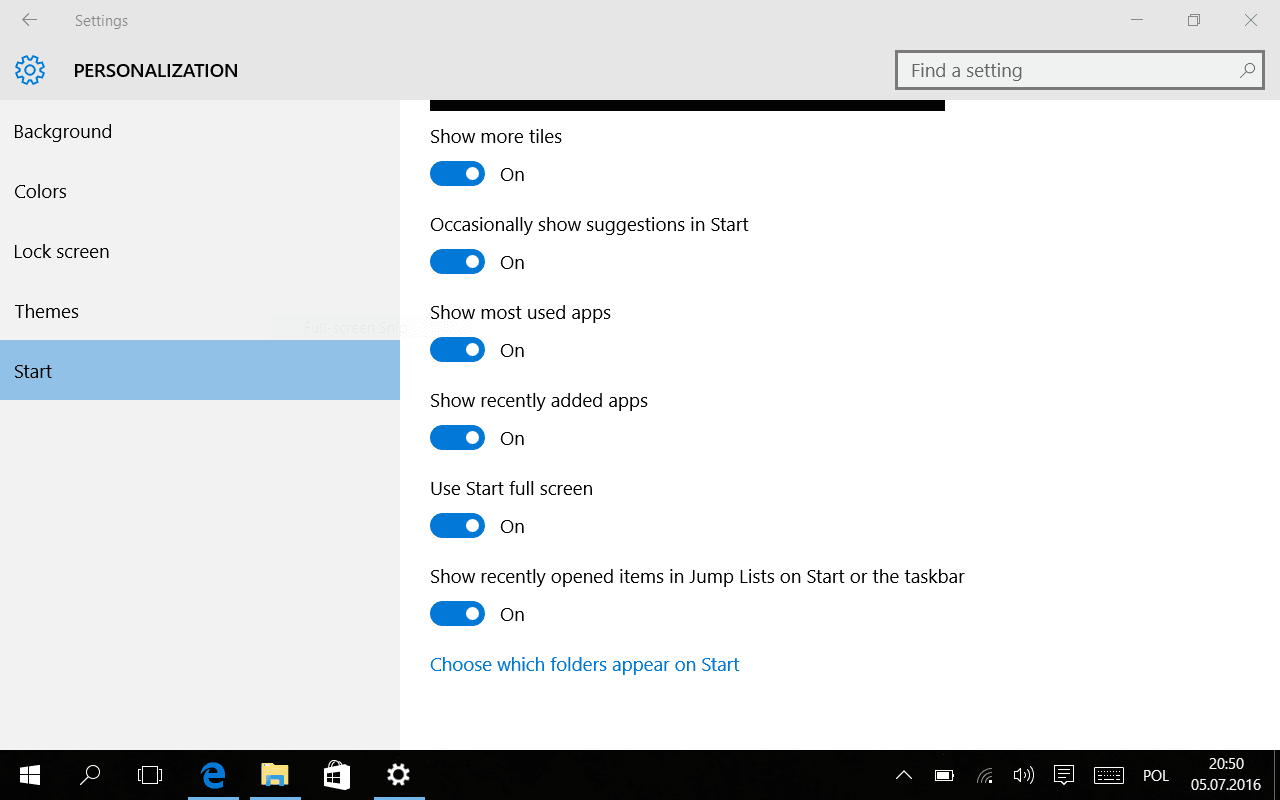This screenshot has height=800, width=1280.
Task: Switch the POL input language
Action: coord(1156,776)
